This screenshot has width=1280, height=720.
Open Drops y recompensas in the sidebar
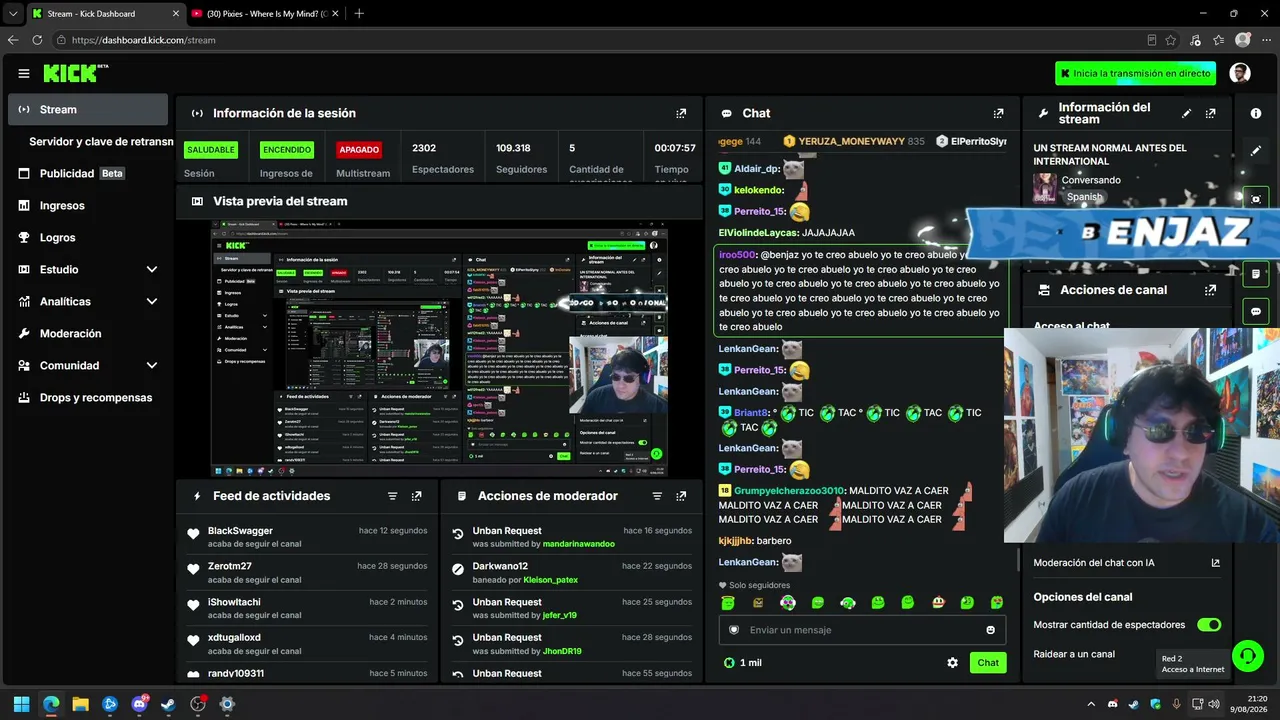(x=88, y=397)
